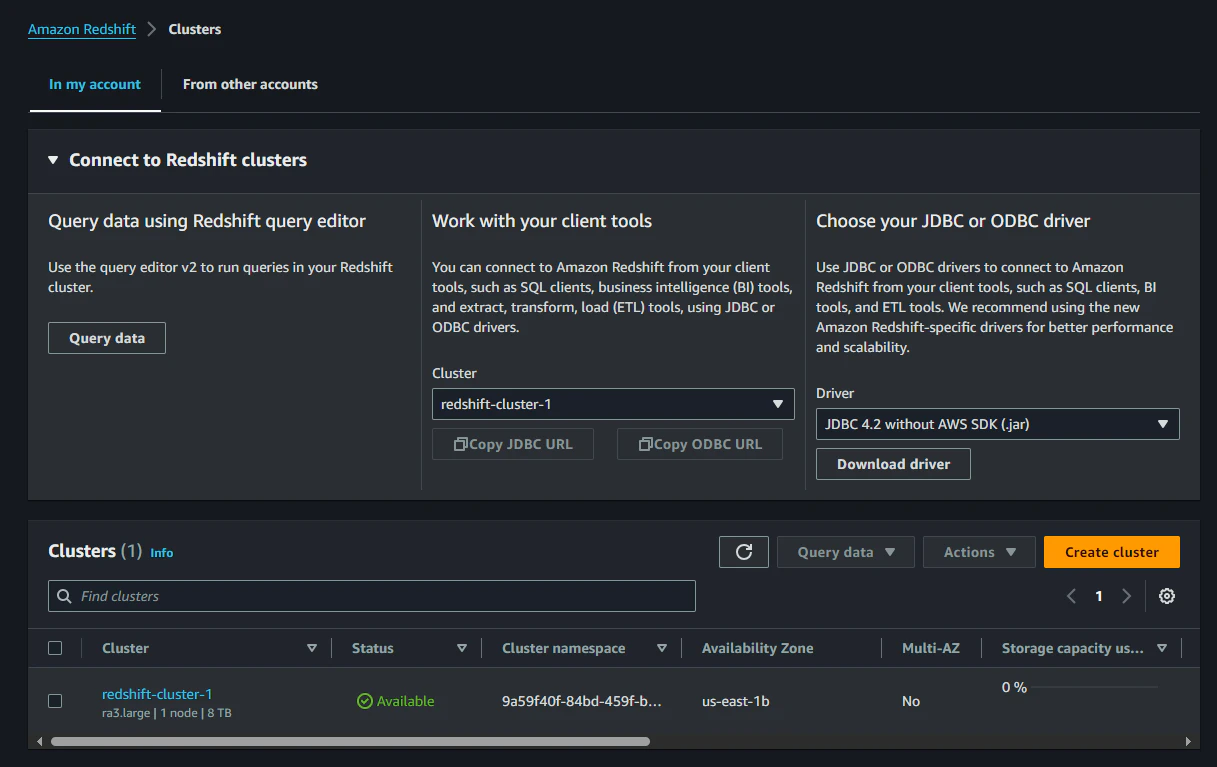Viewport: 1217px width, 767px height.
Task: Sort by Status column arrow
Action: click(x=461, y=648)
